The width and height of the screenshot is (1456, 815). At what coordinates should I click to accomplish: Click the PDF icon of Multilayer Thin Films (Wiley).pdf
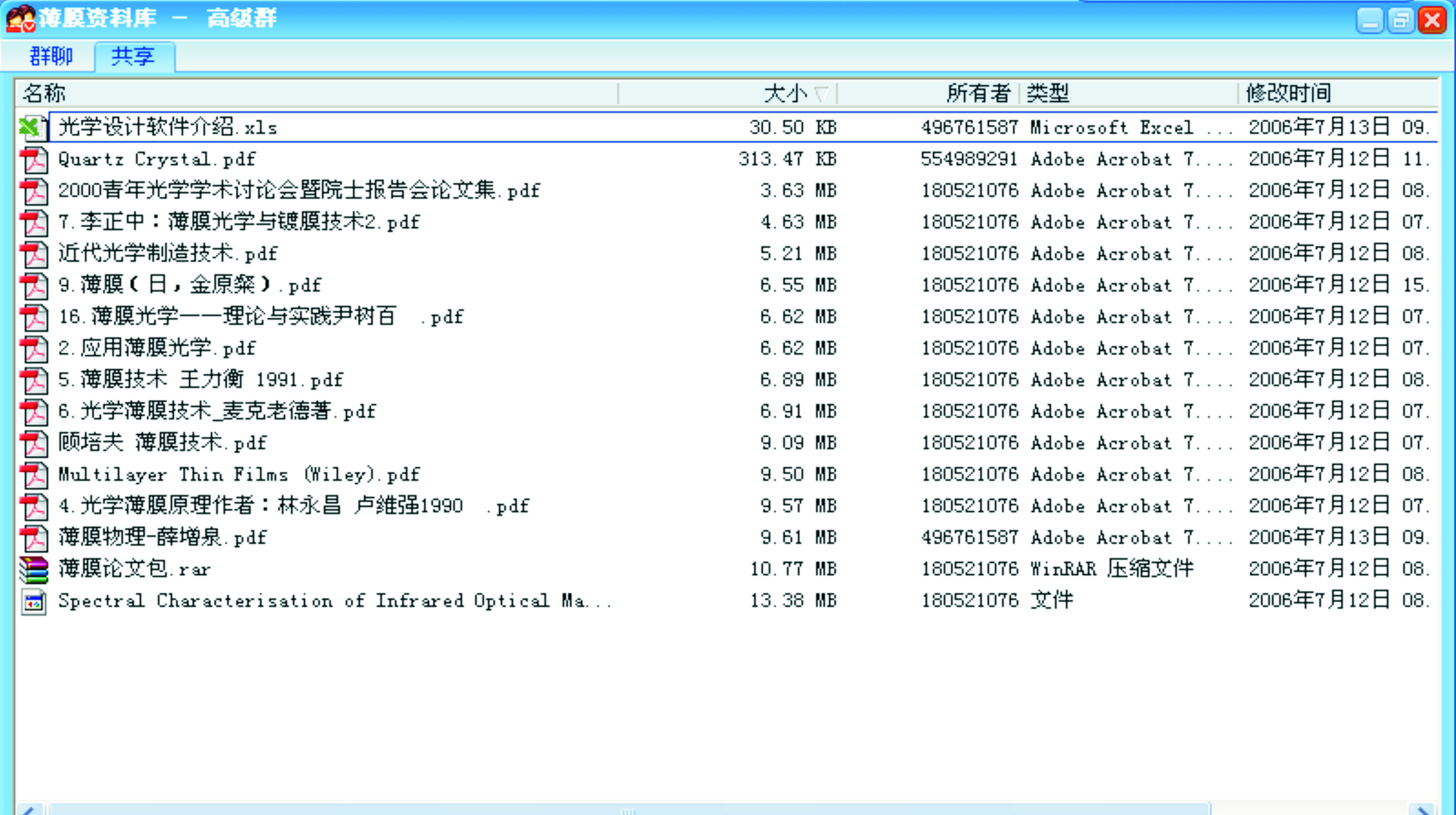[34, 475]
